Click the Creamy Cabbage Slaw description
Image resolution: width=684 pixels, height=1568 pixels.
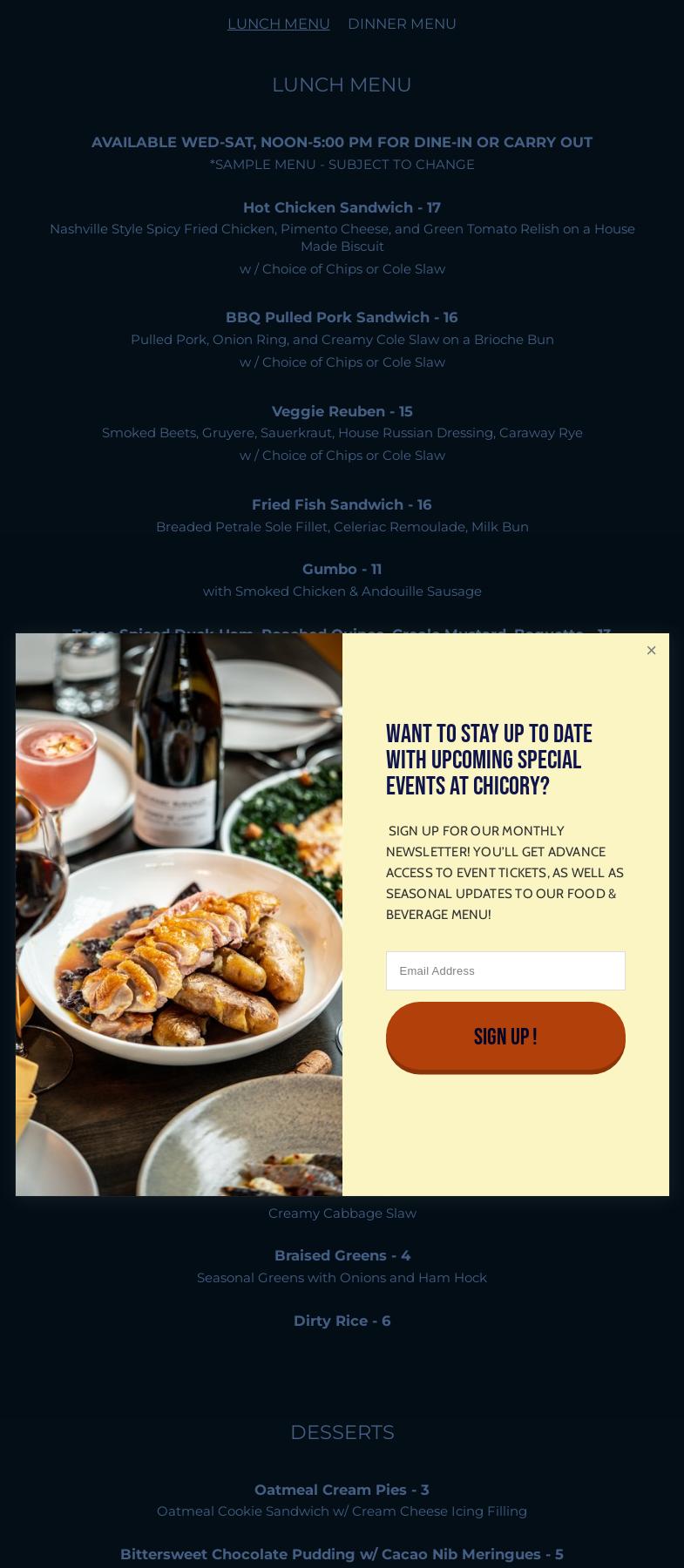click(342, 1213)
